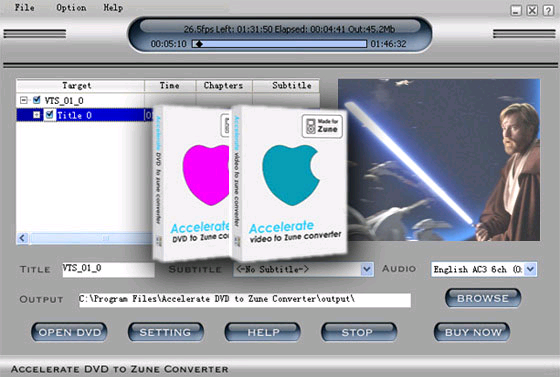Open the Option menu
The height and width of the screenshot is (377, 560).
pos(71,7)
